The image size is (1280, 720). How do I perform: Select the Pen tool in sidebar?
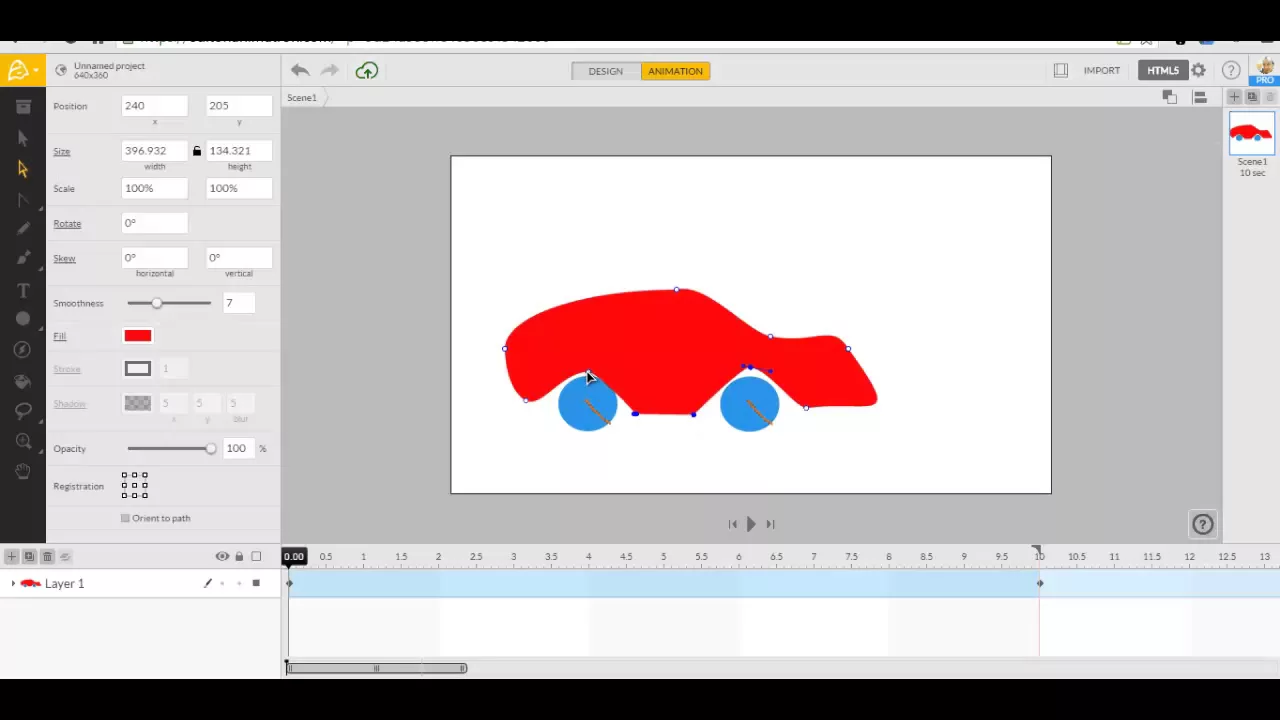point(23,259)
